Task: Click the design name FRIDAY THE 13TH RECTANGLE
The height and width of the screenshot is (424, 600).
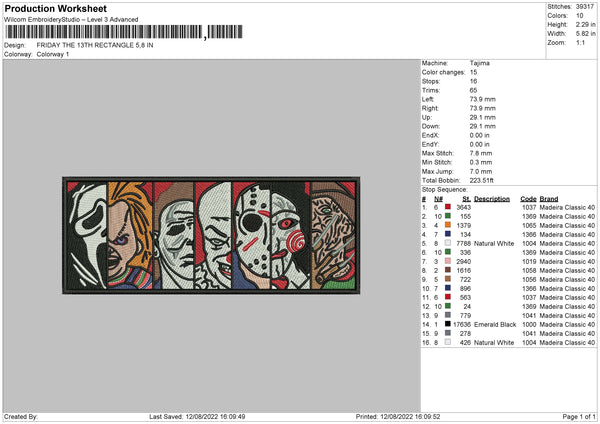Action: coord(92,46)
